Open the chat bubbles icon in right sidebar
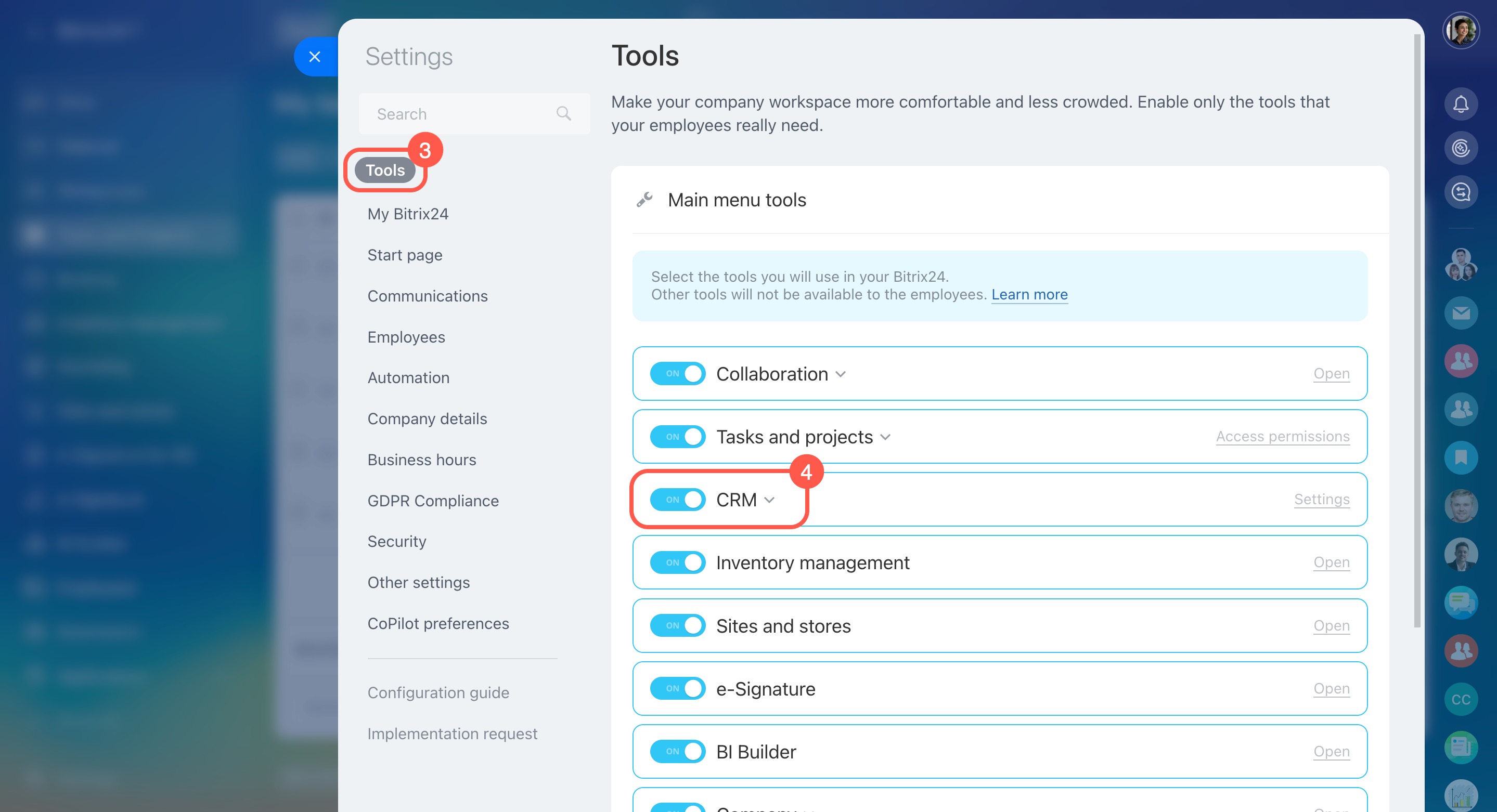The height and width of the screenshot is (812, 1497). (x=1461, y=603)
